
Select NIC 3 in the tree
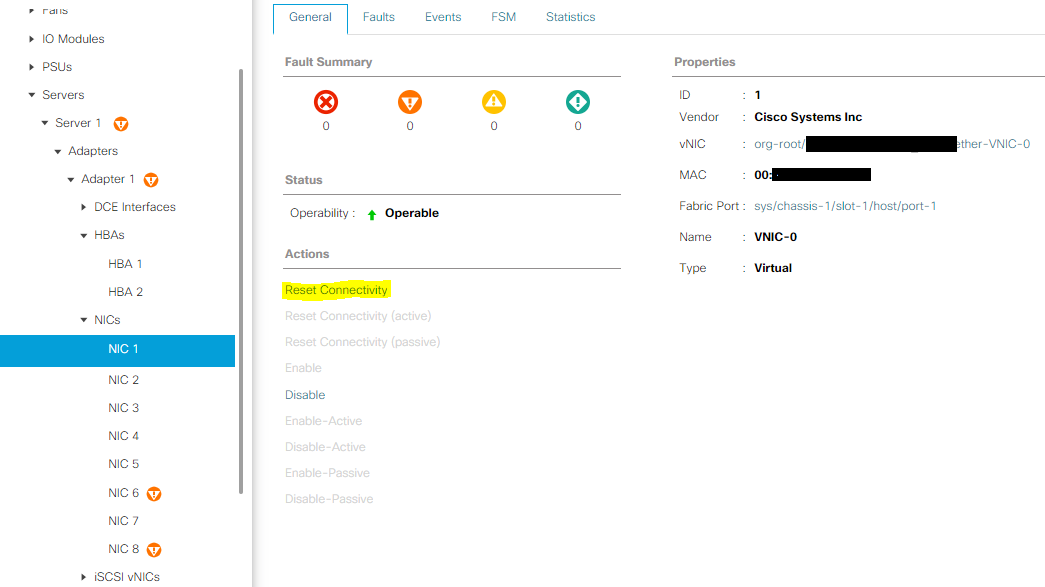click(123, 407)
